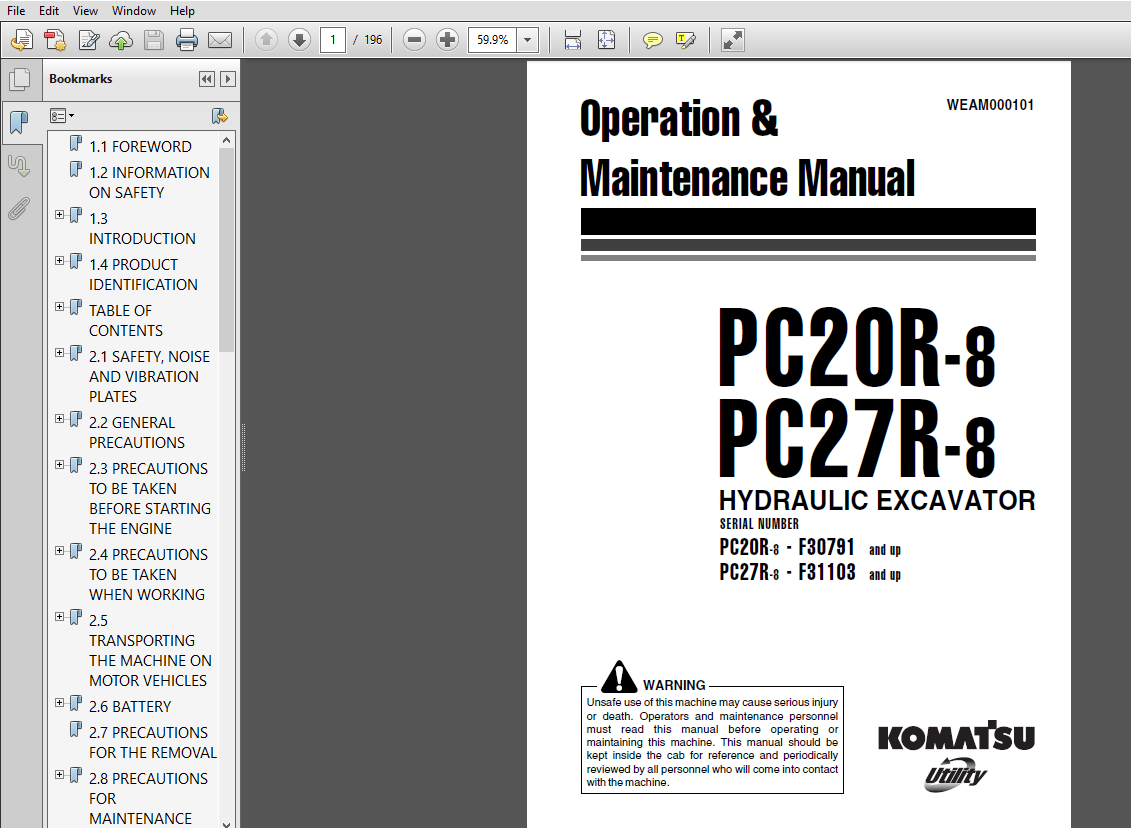This screenshot has height=828, width=1131.
Task: Open 1.2 INFORMATION ON SAFETY bookmark
Action: pyautogui.click(x=149, y=182)
